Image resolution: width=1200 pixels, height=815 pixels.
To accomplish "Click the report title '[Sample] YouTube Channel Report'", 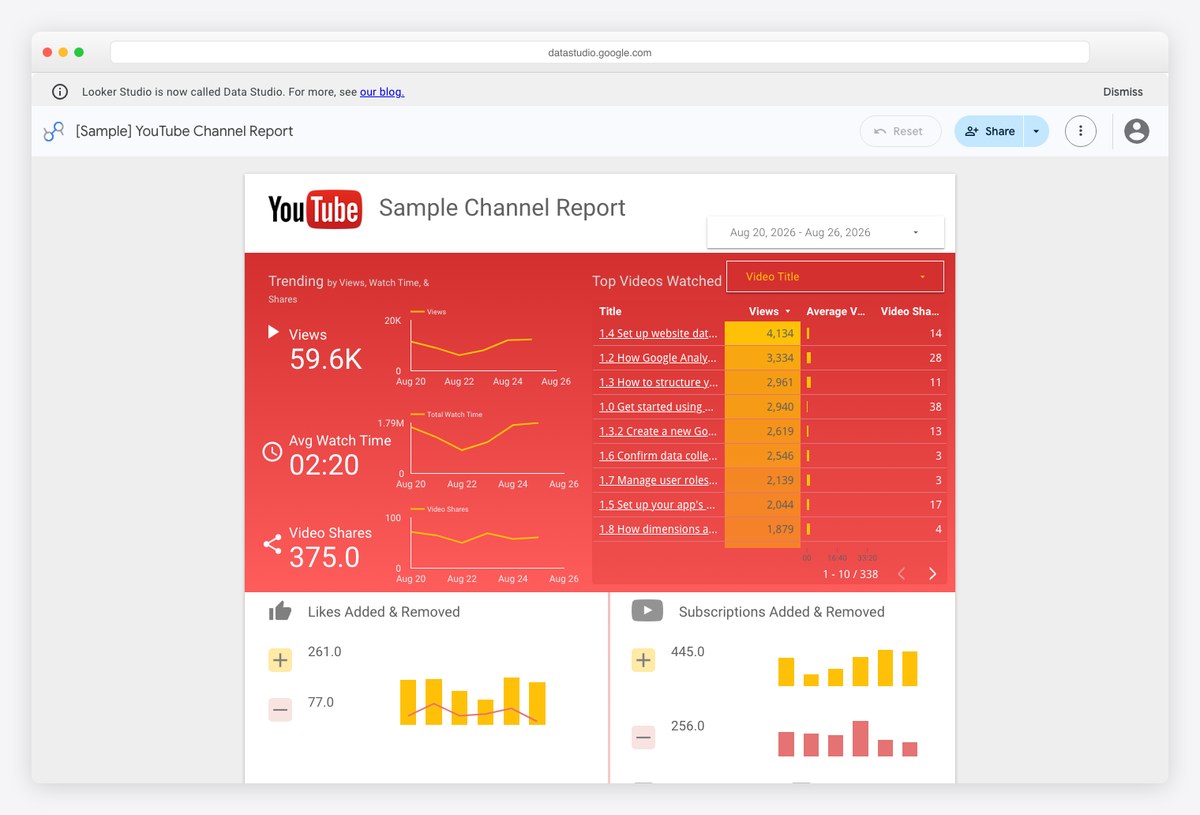I will pyautogui.click(x=184, y=131).
